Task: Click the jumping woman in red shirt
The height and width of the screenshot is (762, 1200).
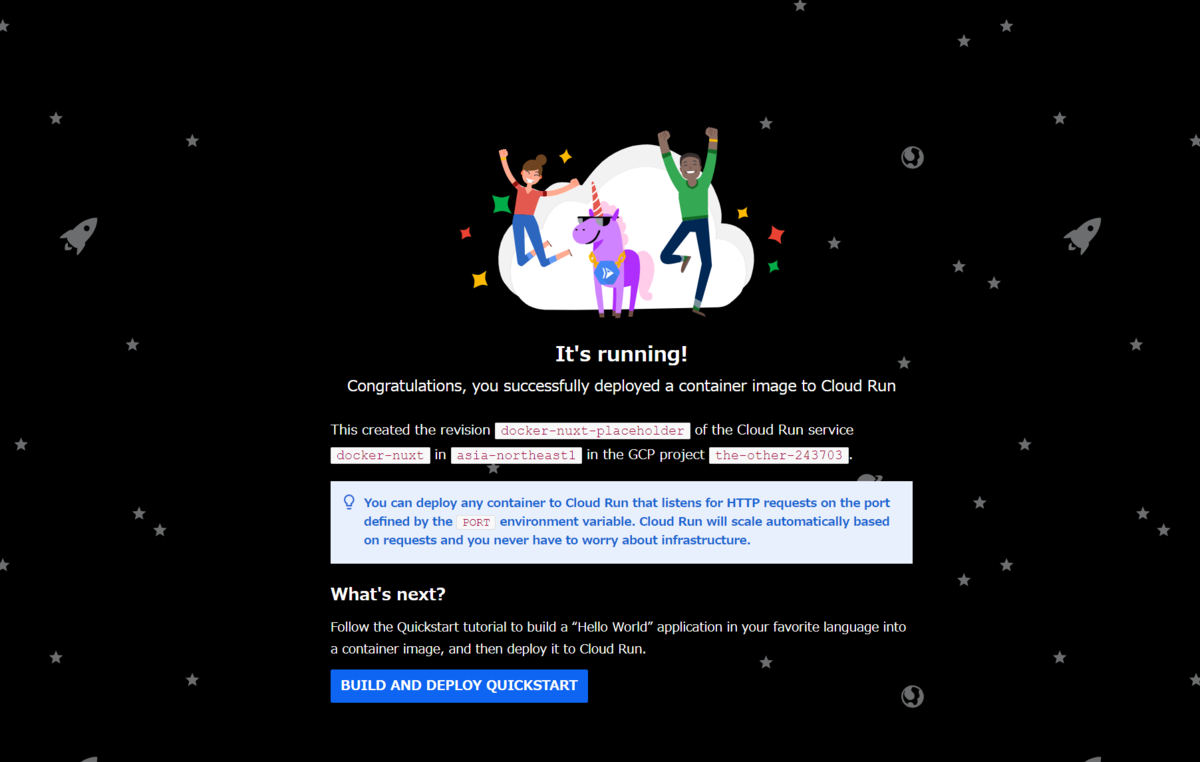Action: tap(536, 210)
